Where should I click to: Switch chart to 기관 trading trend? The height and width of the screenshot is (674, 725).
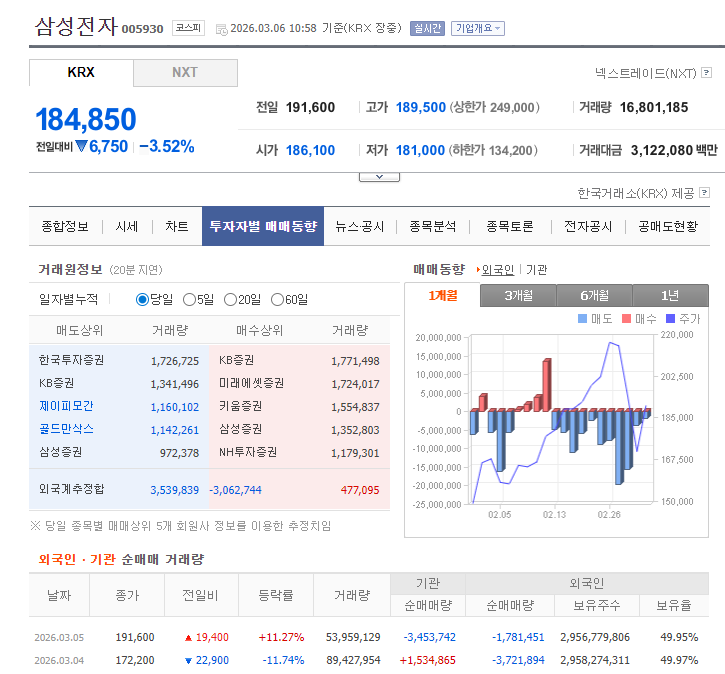tap(536, 270)
